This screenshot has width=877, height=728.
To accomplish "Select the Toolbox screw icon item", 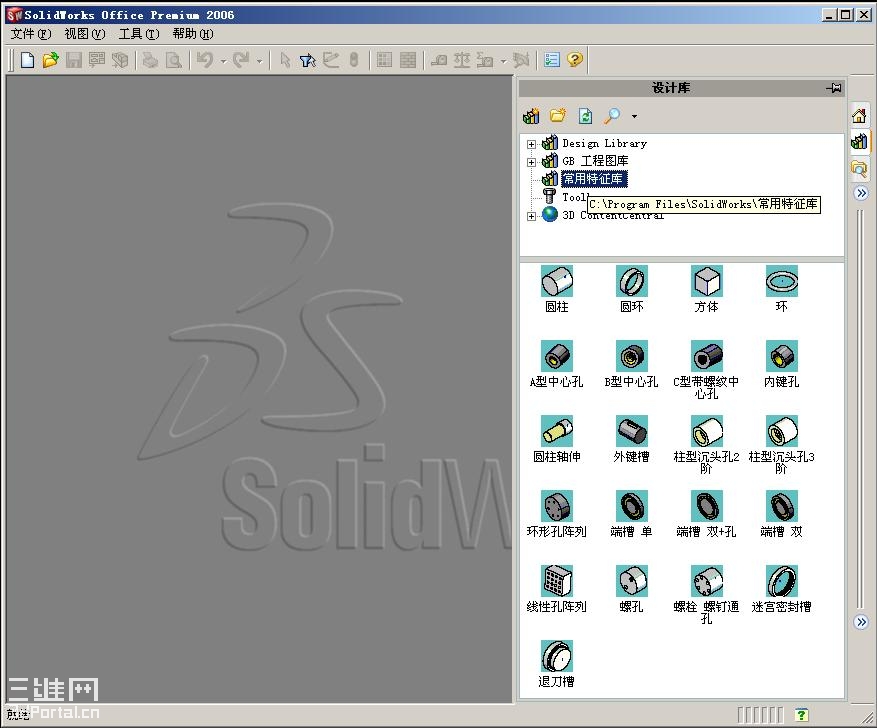I will pos(549,196).
